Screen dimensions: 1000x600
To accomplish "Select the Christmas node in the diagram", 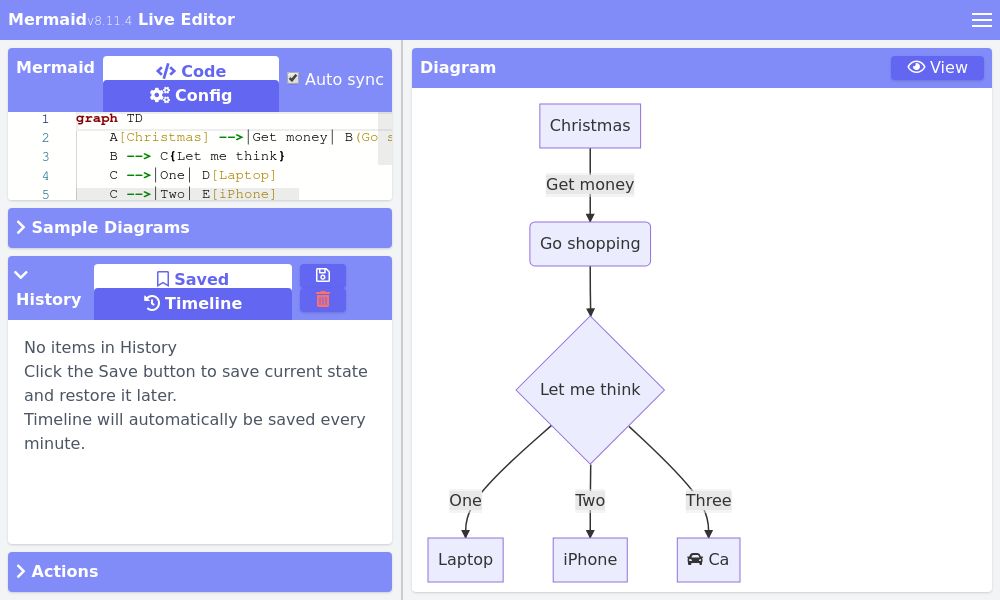I will 590,125.
